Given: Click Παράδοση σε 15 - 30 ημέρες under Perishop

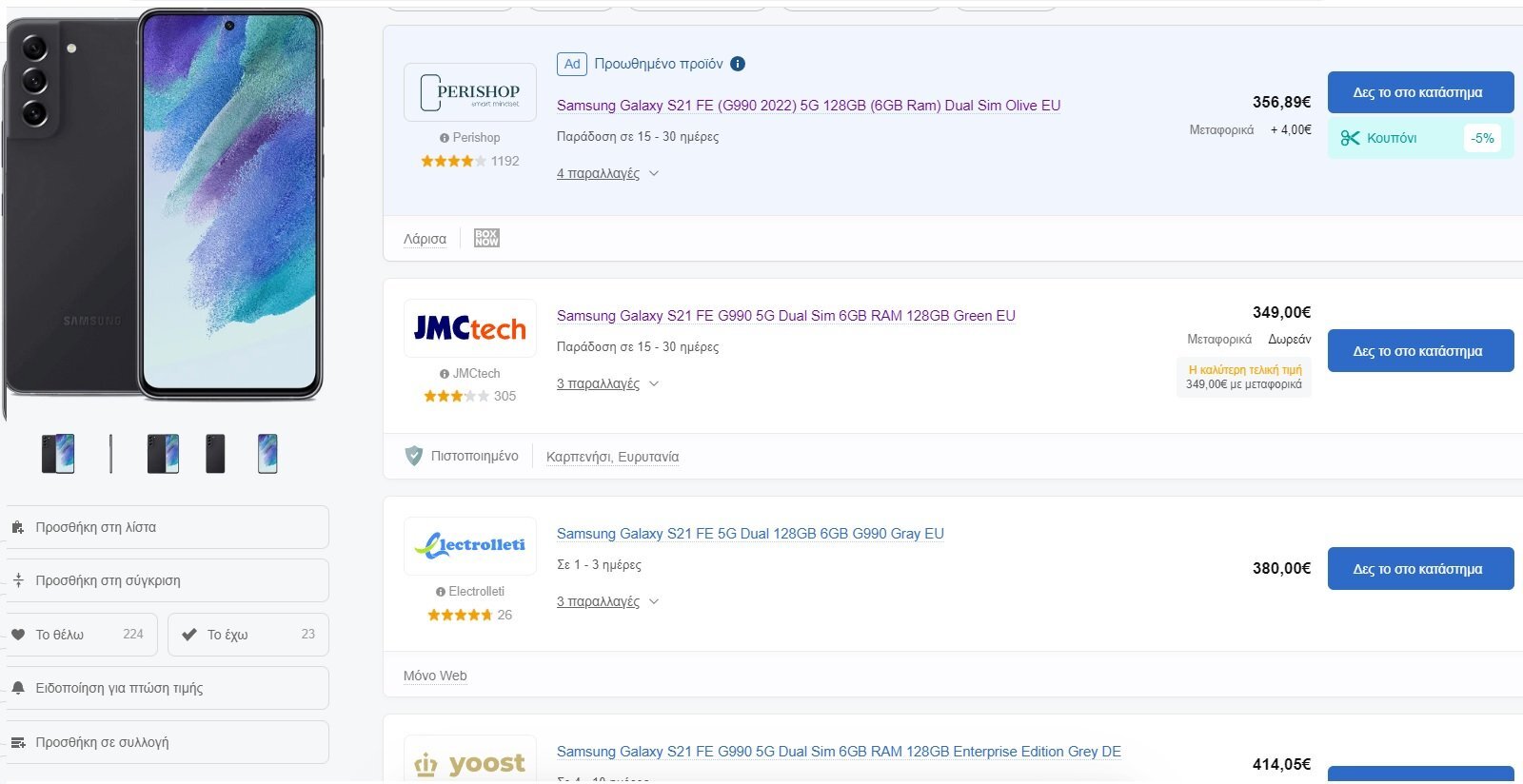Looking at the screenshot, I should [638, 137].
